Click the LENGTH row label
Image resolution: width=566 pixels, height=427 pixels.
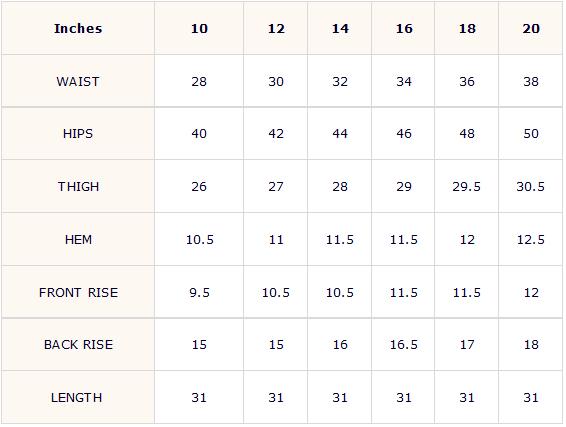(x=78, y=397)
